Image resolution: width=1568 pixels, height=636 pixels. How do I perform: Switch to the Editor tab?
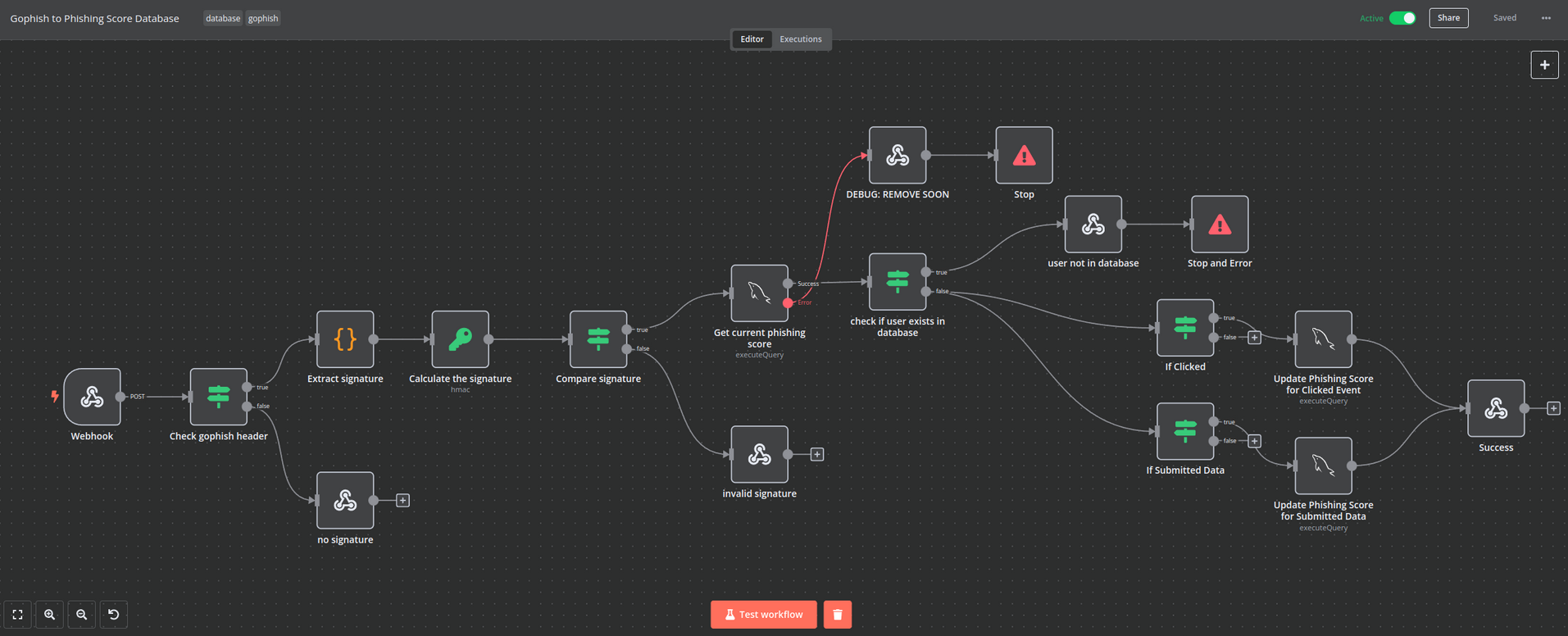[752, 39]
